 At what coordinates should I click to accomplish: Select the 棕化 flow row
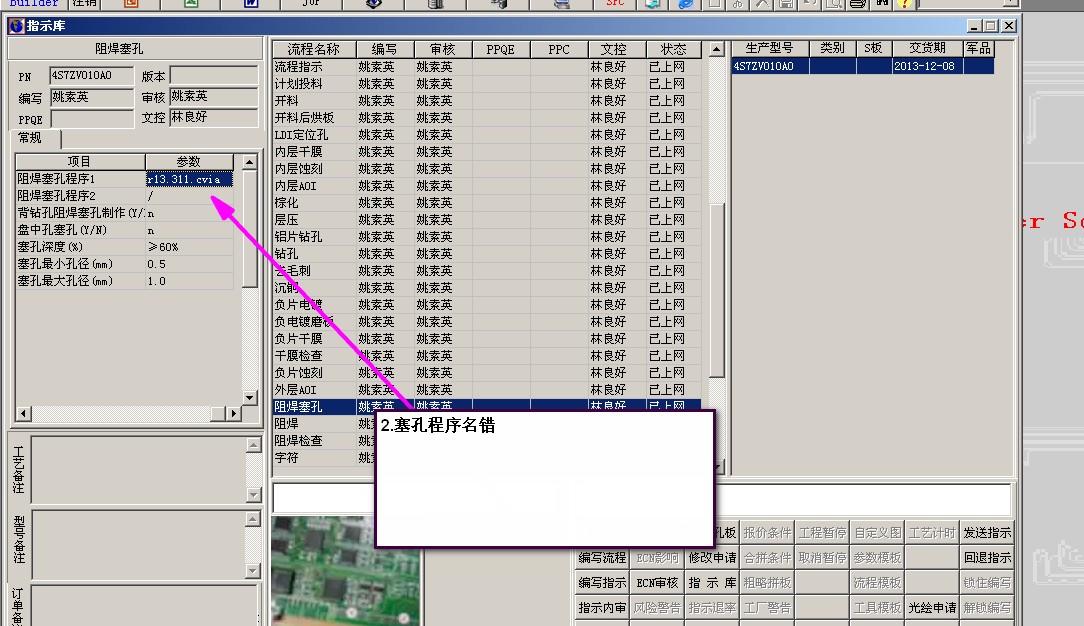click(487, 202)
